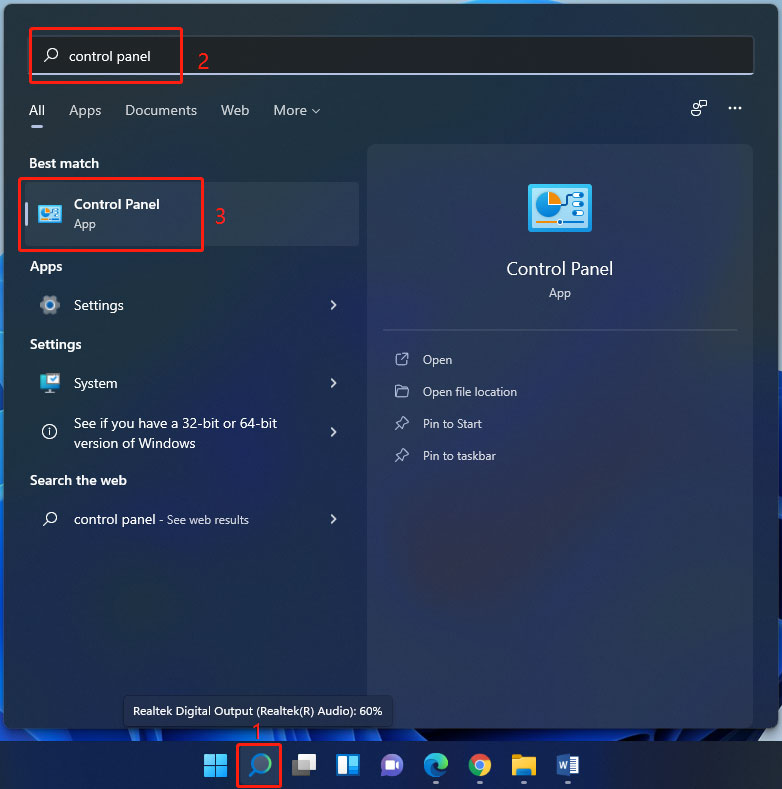Switch to the Apps filter tab

[x=85, y=110]
